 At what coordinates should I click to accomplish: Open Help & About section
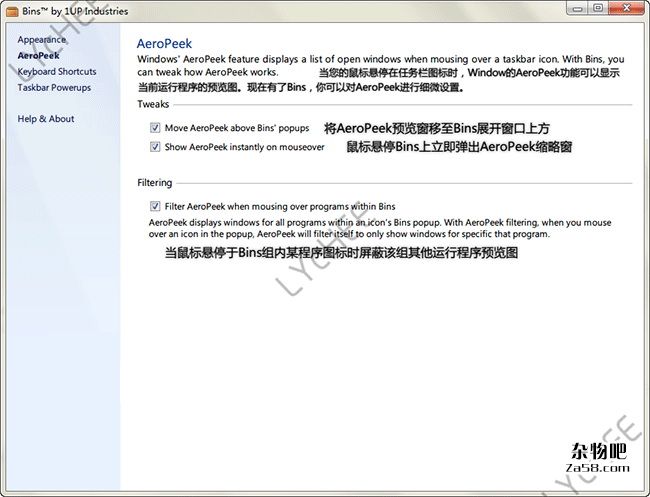pos(46,119)
